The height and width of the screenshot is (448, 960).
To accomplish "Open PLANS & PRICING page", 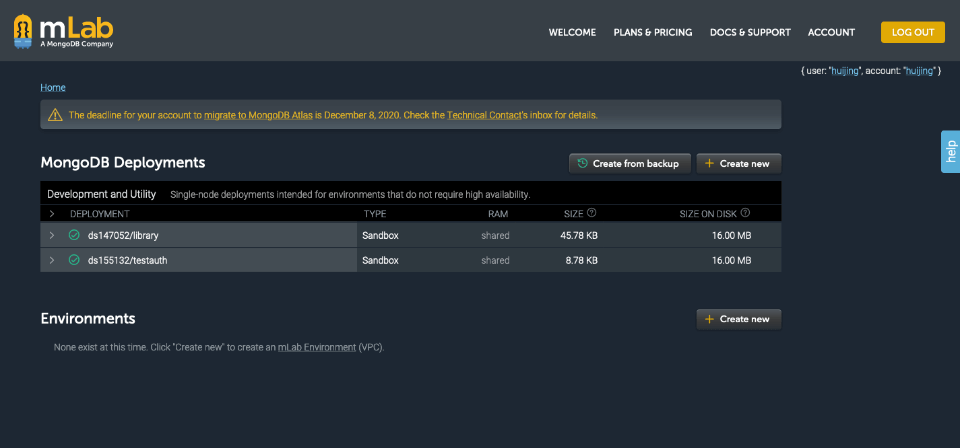I will (x=653, y=32).
